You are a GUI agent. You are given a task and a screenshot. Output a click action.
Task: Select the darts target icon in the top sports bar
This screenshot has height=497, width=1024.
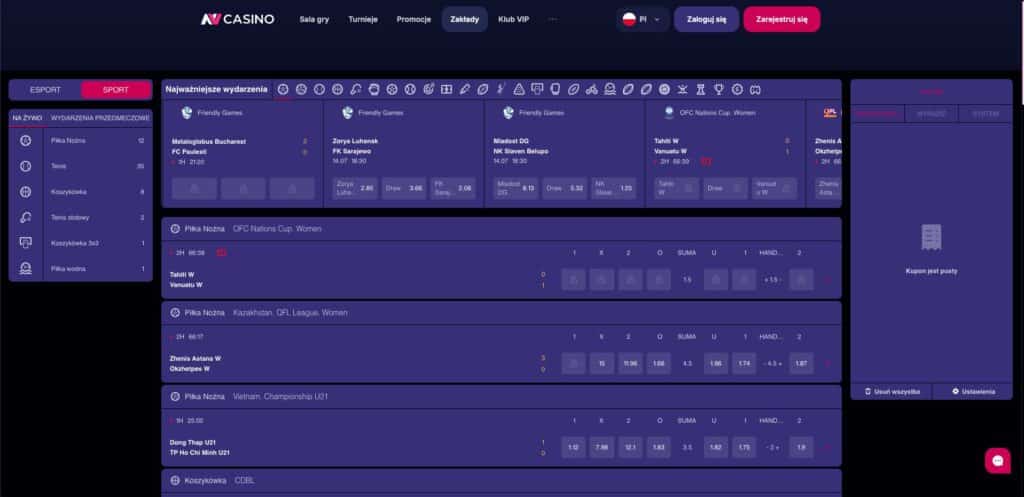click(428, 89)
